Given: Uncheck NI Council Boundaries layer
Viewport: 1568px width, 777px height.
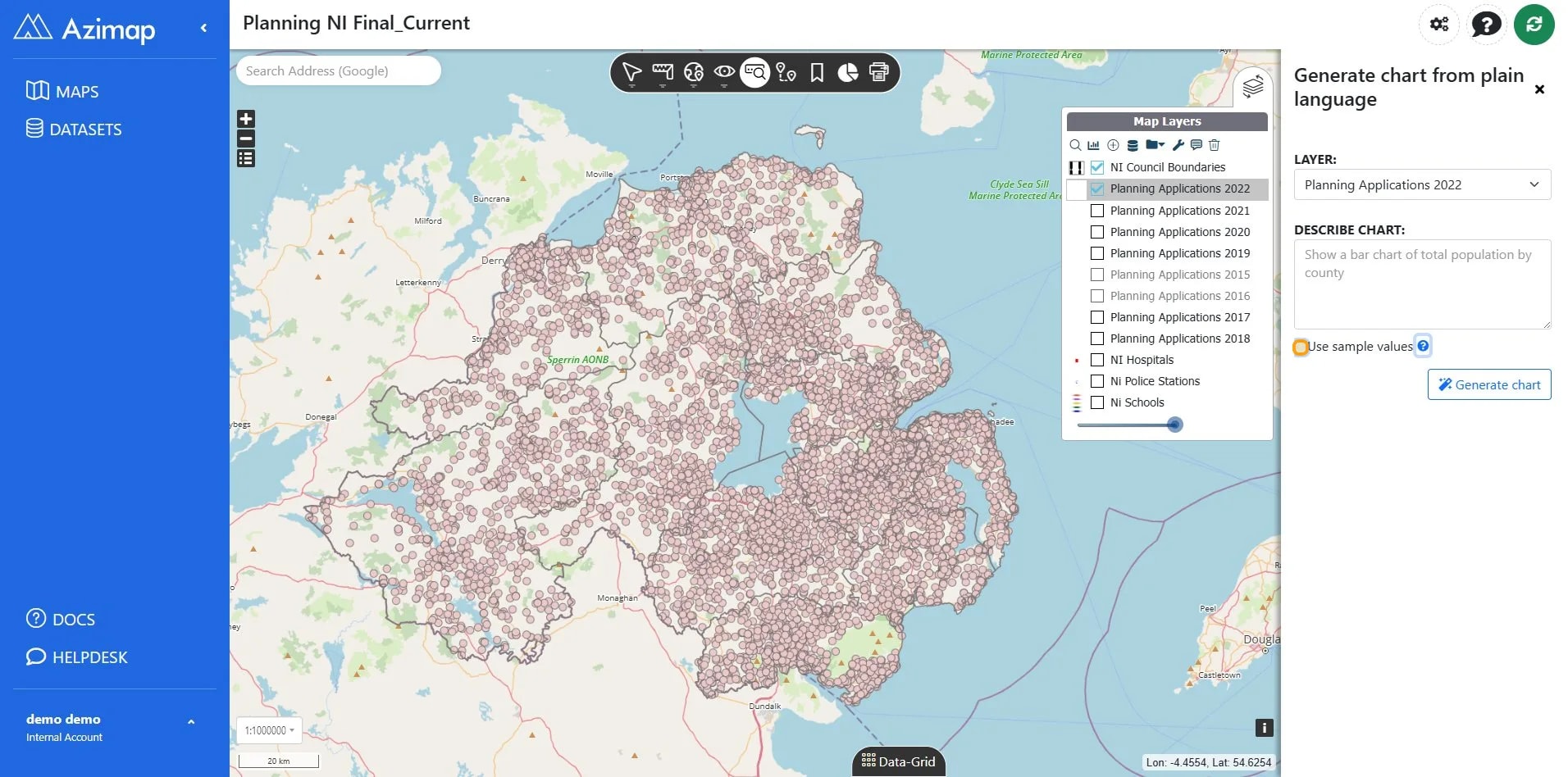Looking at the screenshot, I should pos(1097,167).
